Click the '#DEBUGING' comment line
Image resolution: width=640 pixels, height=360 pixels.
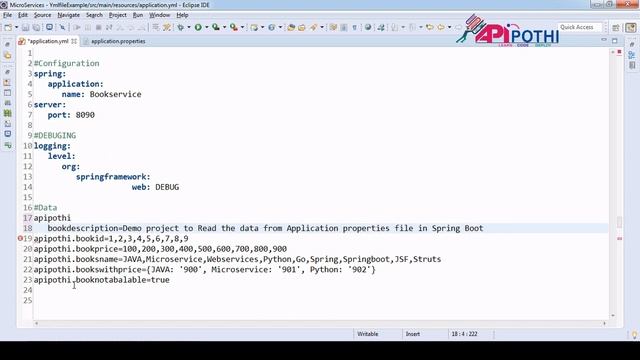point(55,136)
